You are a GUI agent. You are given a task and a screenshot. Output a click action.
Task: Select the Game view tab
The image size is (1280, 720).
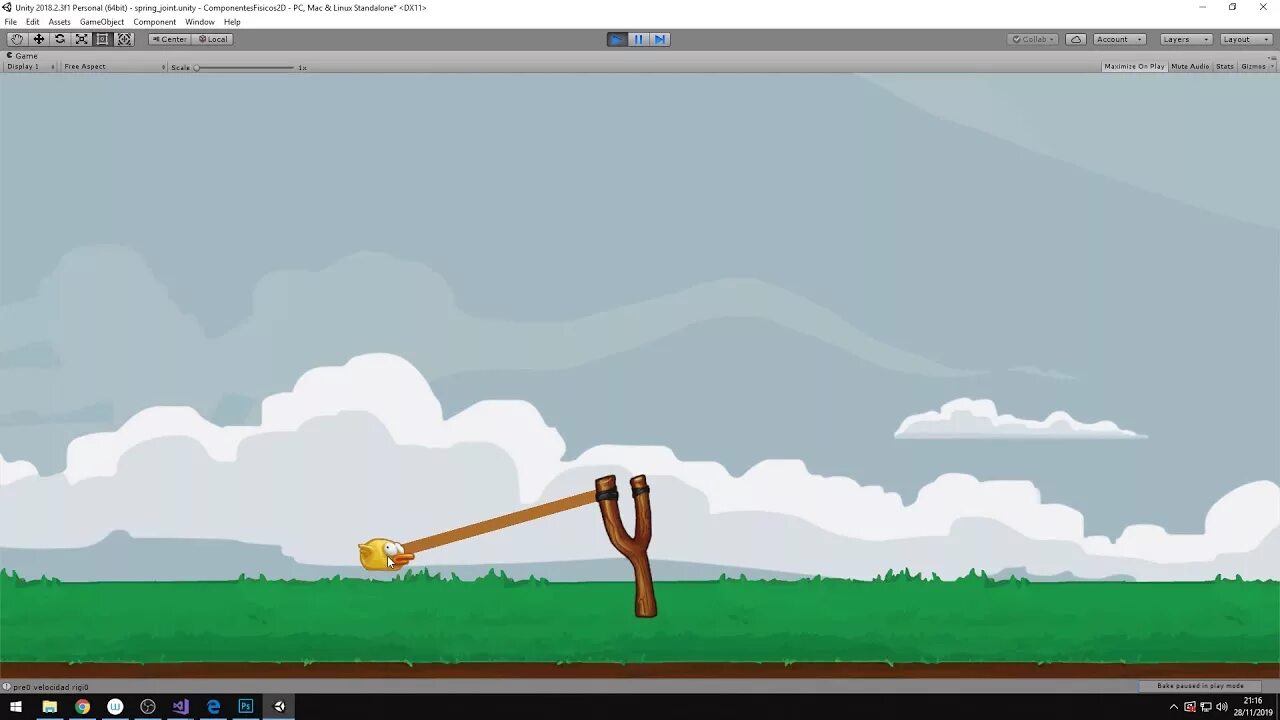[x=22, y=56]
